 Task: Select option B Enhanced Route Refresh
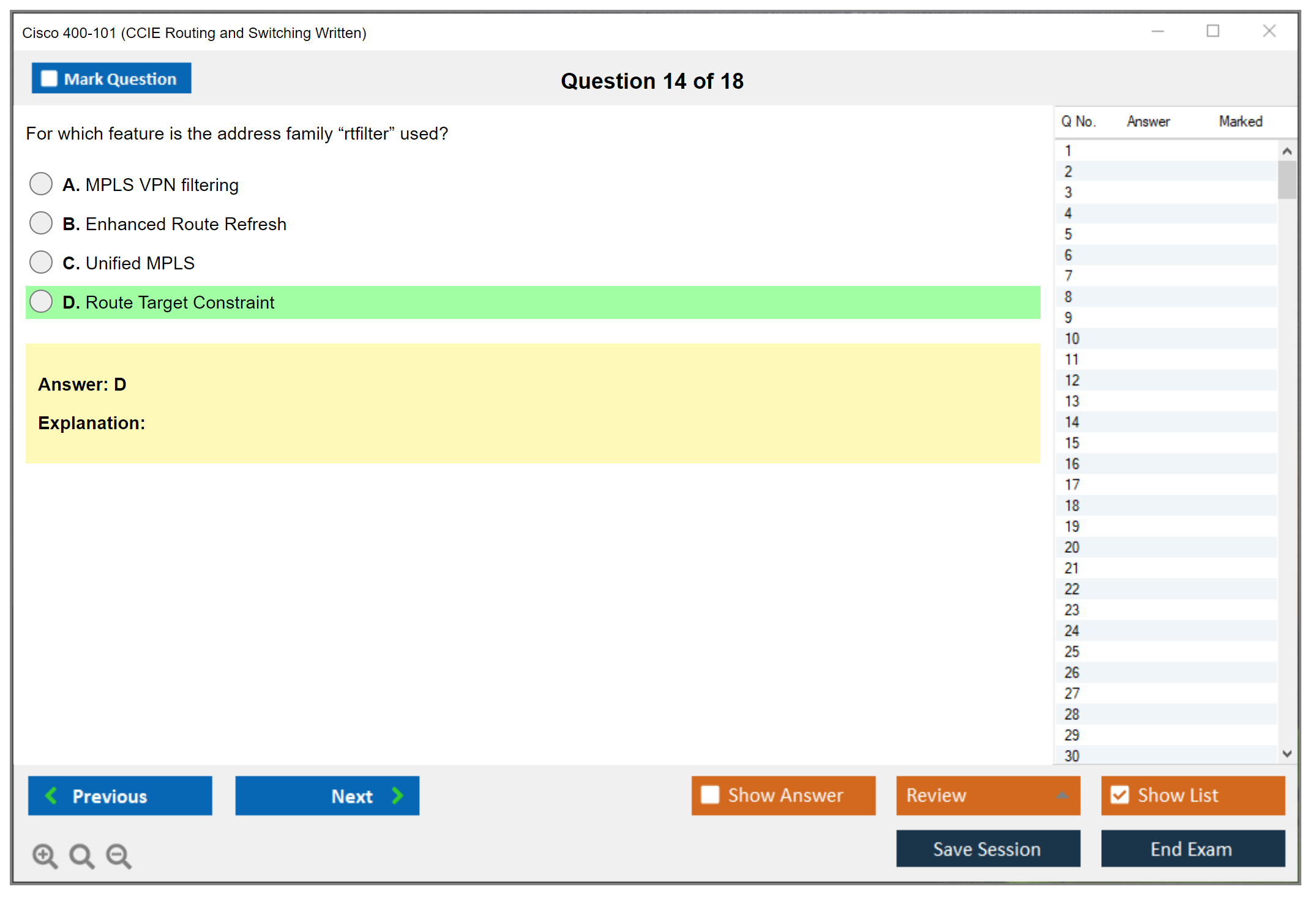pyautogui.click(x=41, y=223)
